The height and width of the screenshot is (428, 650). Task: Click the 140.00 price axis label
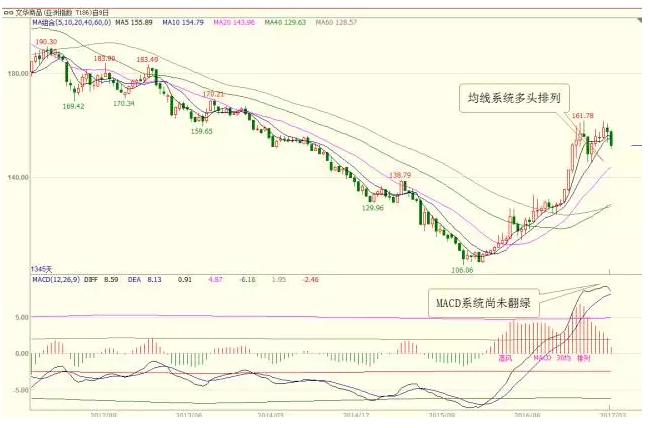pyautogui.click(x=18, y=178)
